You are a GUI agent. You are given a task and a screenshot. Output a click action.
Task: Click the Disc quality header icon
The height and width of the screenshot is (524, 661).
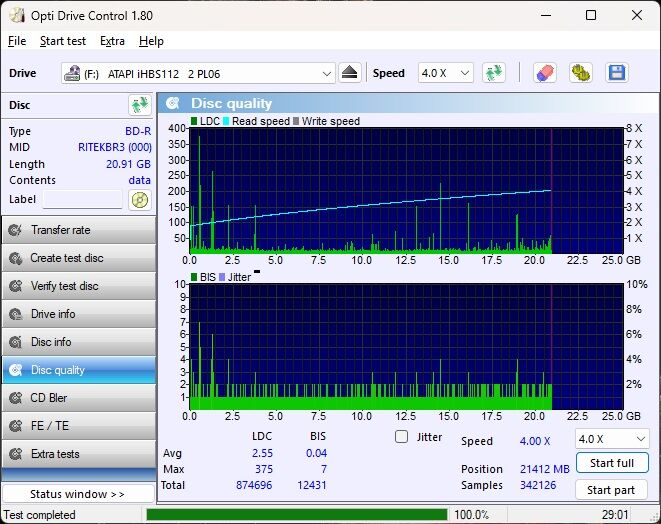(x=172, y=103)
